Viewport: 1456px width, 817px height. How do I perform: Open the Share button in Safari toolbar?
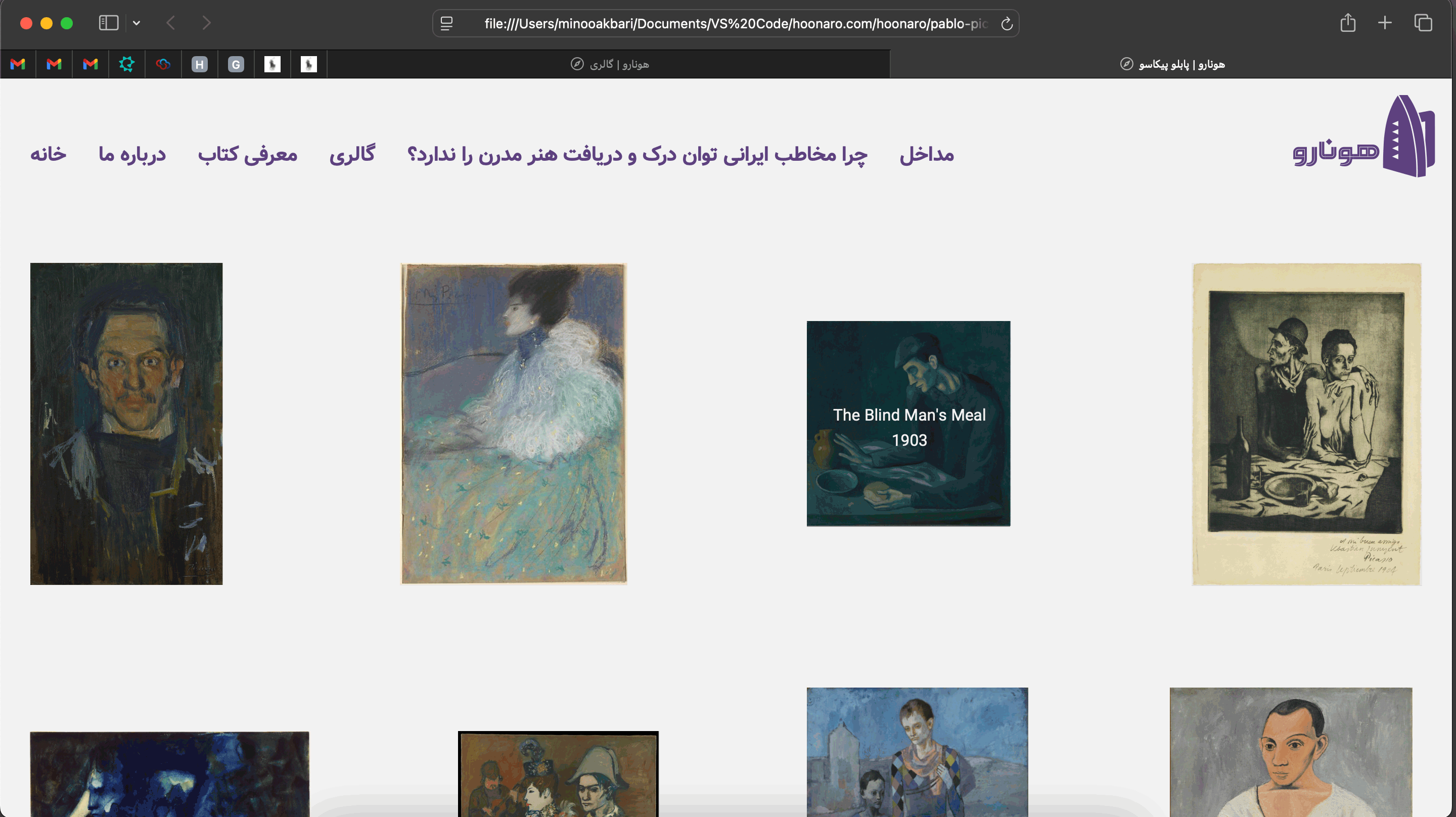(1348, 23)
